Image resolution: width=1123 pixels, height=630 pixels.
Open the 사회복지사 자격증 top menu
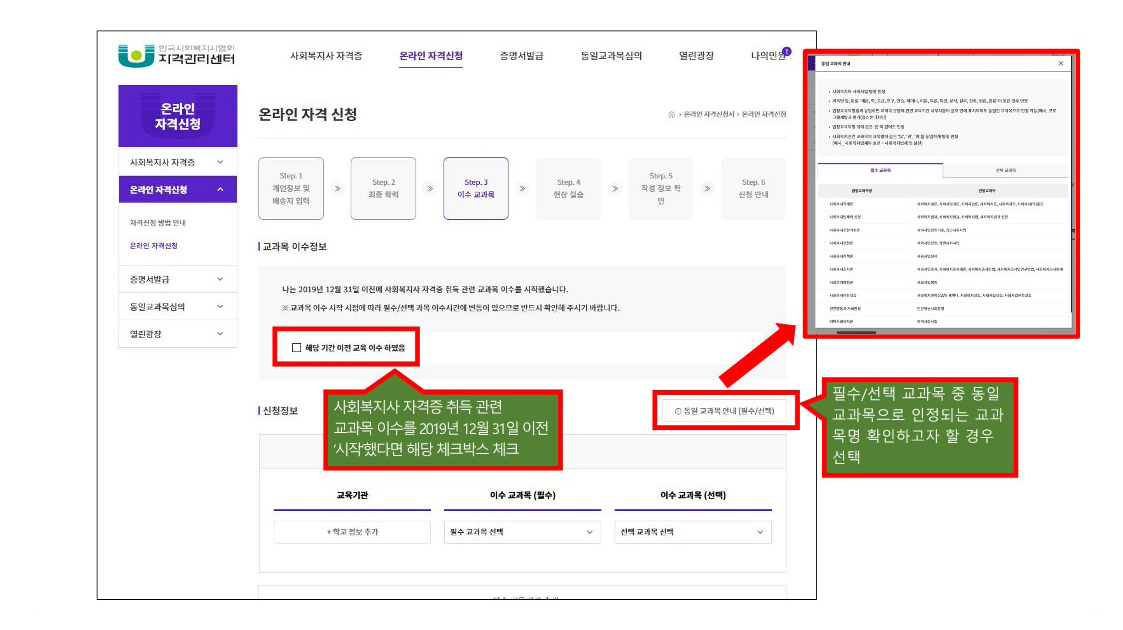coord(326,56)
